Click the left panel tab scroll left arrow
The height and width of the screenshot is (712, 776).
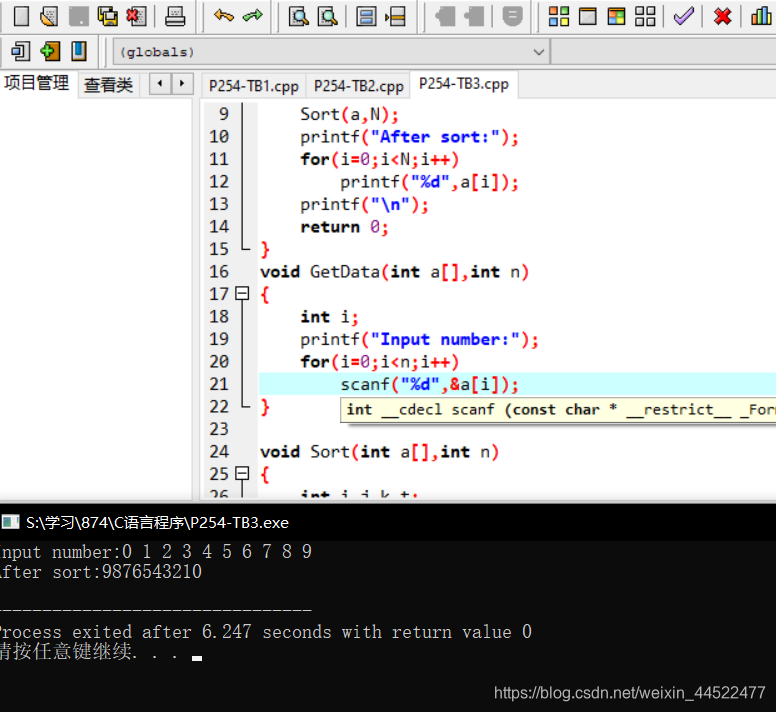160,84
